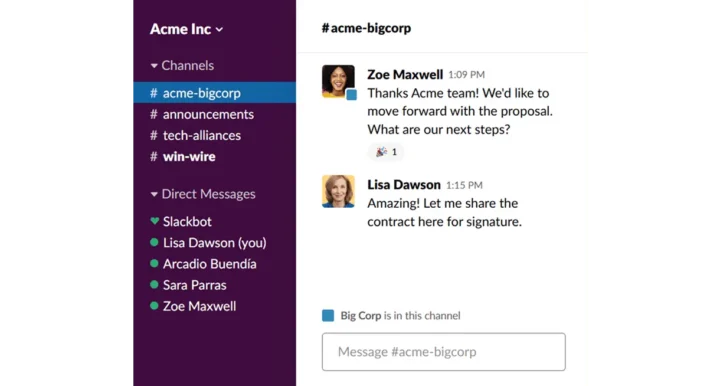The width and height of the screenshot is (720, 386).
Task: Click the Zoe Maxwell name in message
Action: [x=405, y=74]
